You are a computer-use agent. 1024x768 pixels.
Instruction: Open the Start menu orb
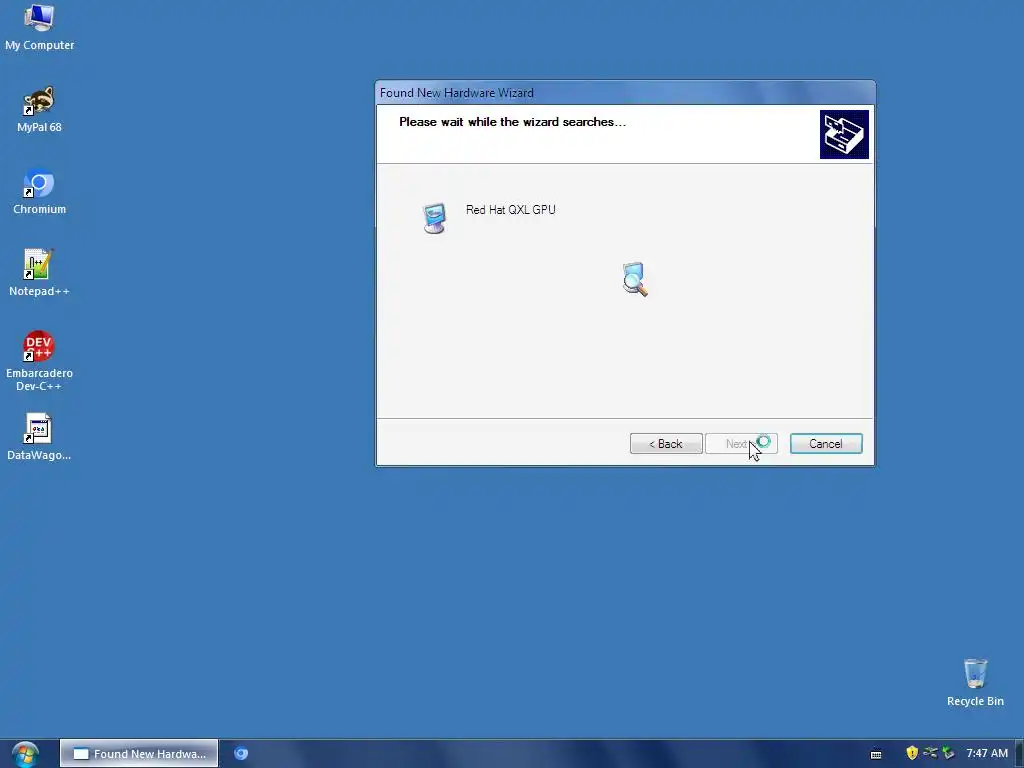pyautogui.click(x=25, y=754)
